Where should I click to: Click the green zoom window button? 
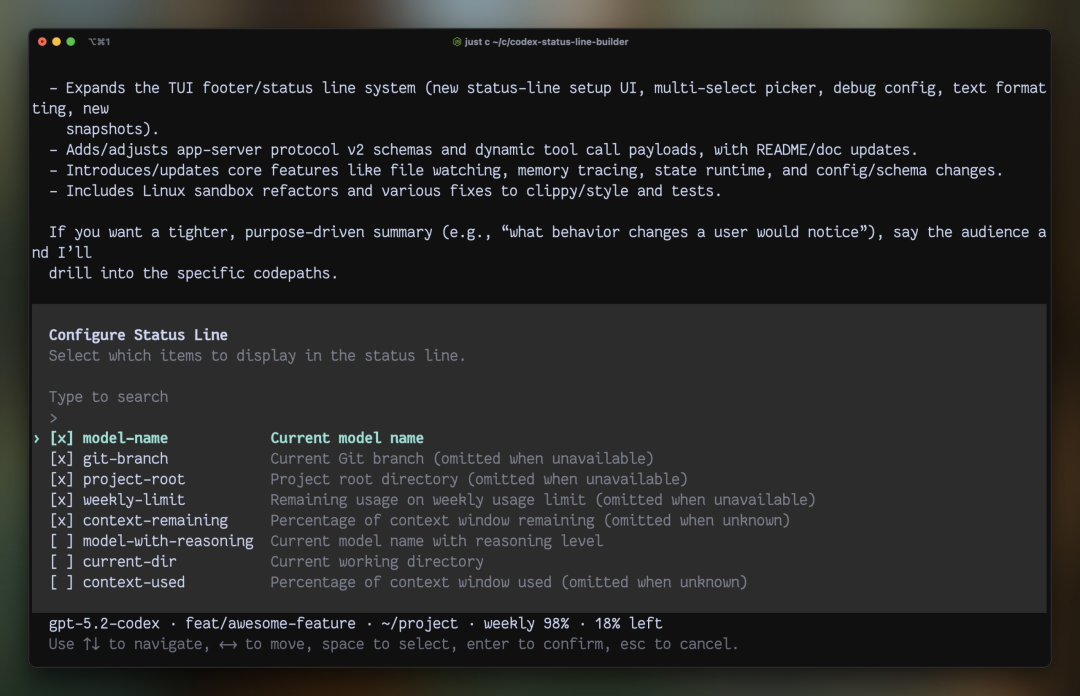[x=70, y=42]
